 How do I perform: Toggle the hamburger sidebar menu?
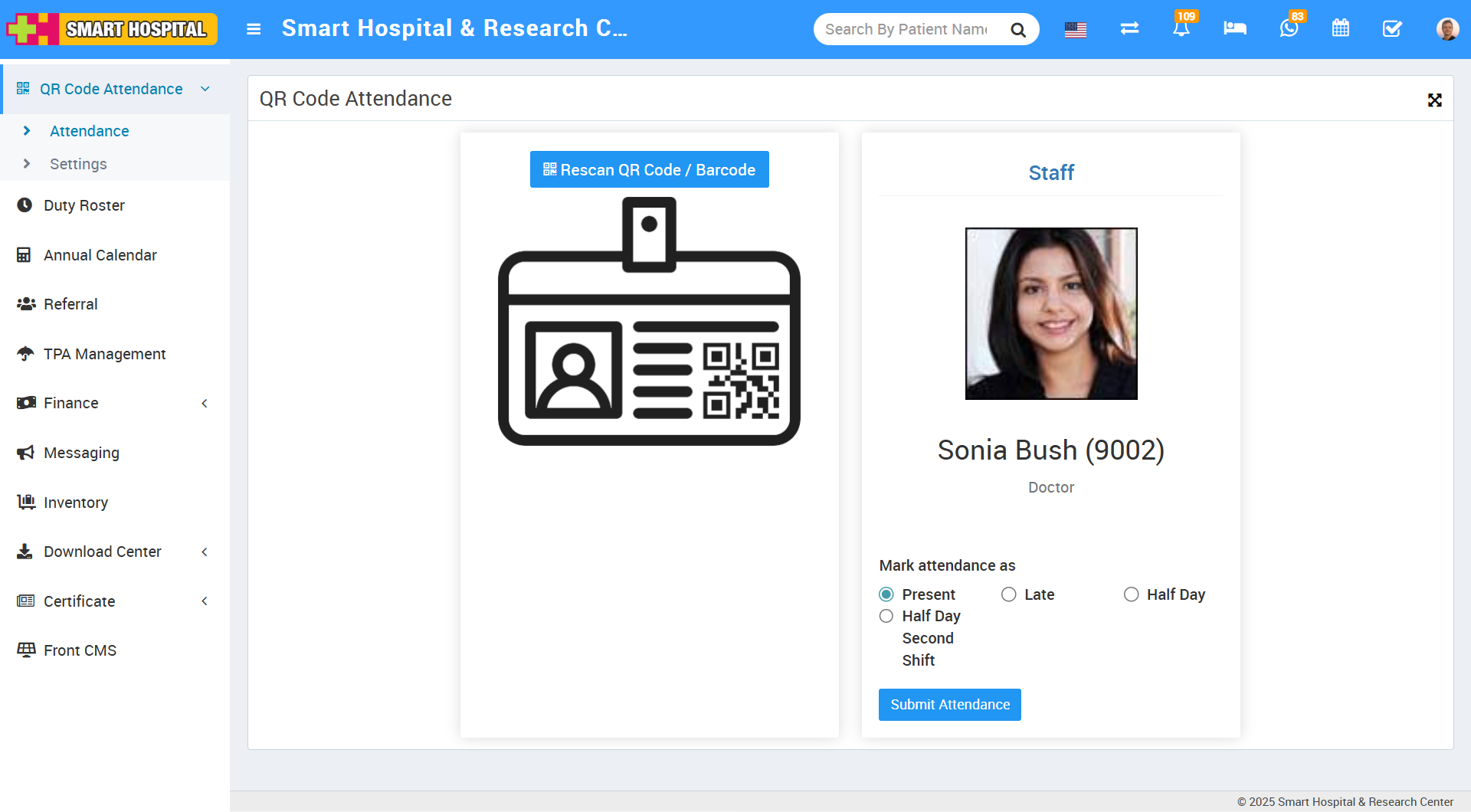(254, 29)
